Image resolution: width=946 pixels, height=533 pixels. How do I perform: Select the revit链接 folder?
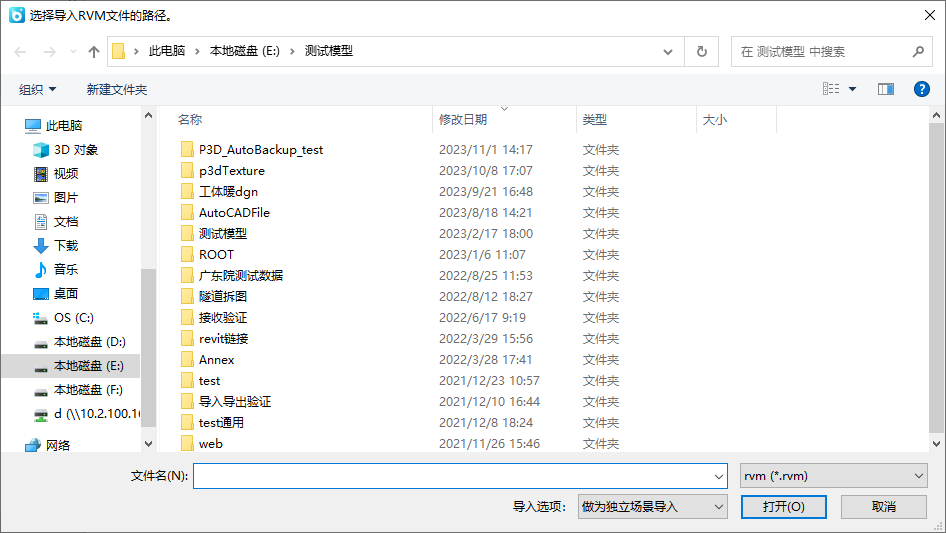click(223, 339)
